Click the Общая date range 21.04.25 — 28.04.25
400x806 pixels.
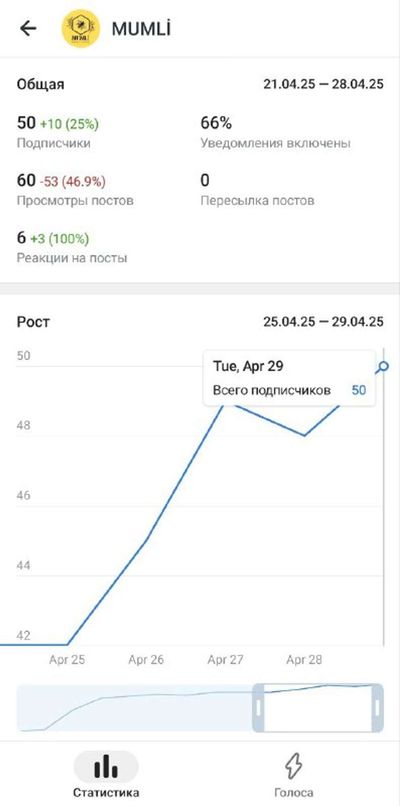pyautogui.click(x=323, y=84)
